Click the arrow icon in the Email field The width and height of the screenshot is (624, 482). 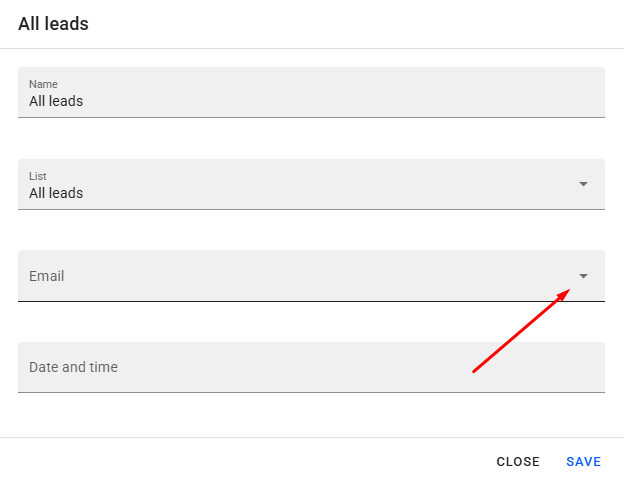(583, 276)
